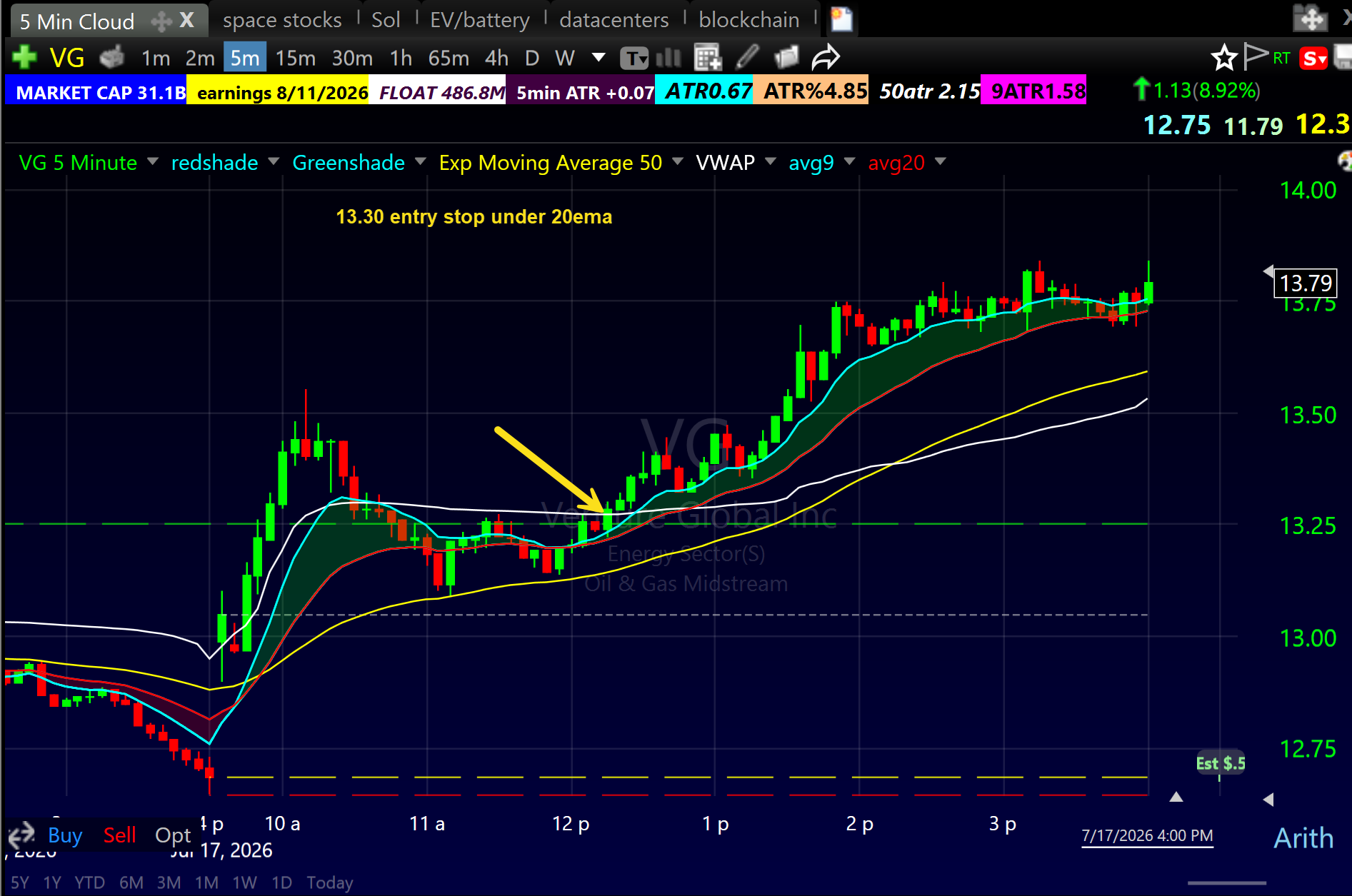Select the 4h timeframe
The image size is (1352, 896).
pyautogui.click(x=496, y=58)
